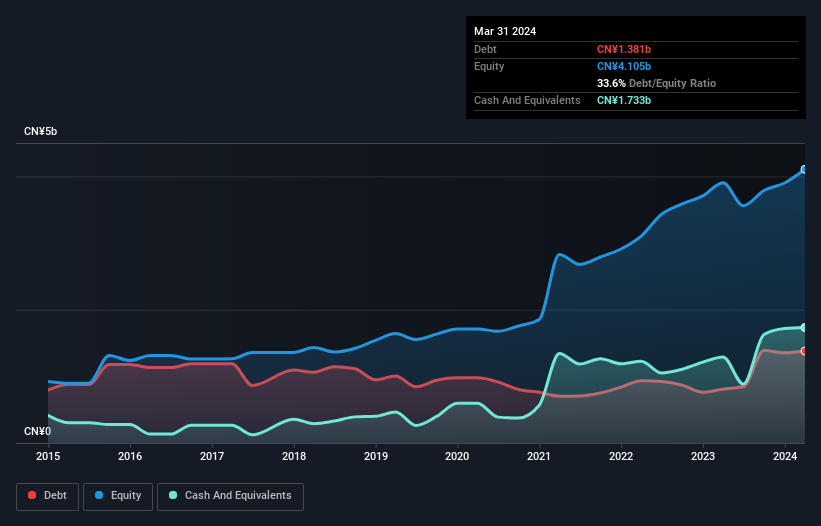This screenshot has height=526, width=821.
Task: Select the 2018 x-axis label
Action: 294,456
